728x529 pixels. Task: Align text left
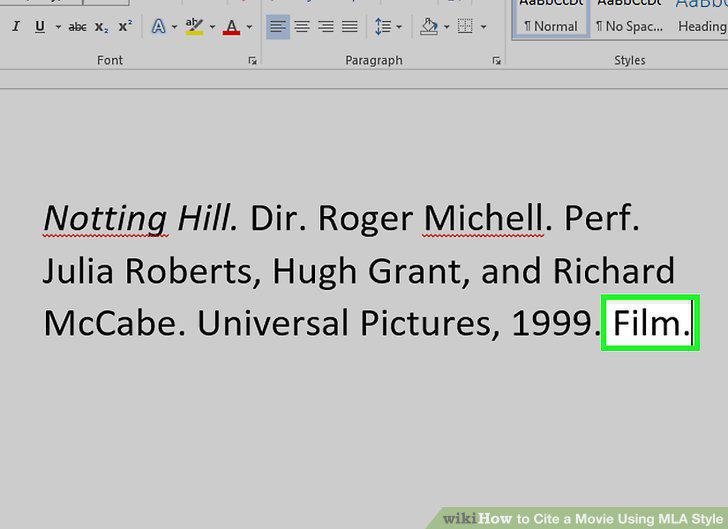278,26
